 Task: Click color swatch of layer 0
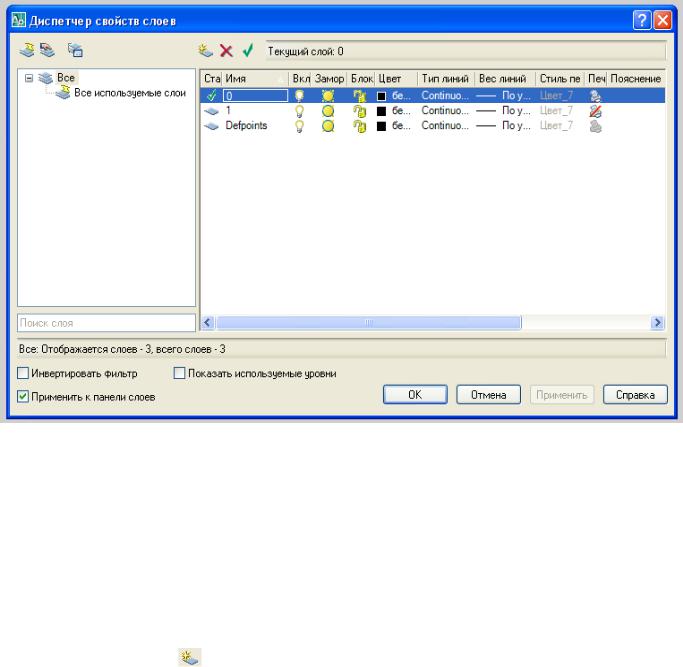tap(382, 96)
